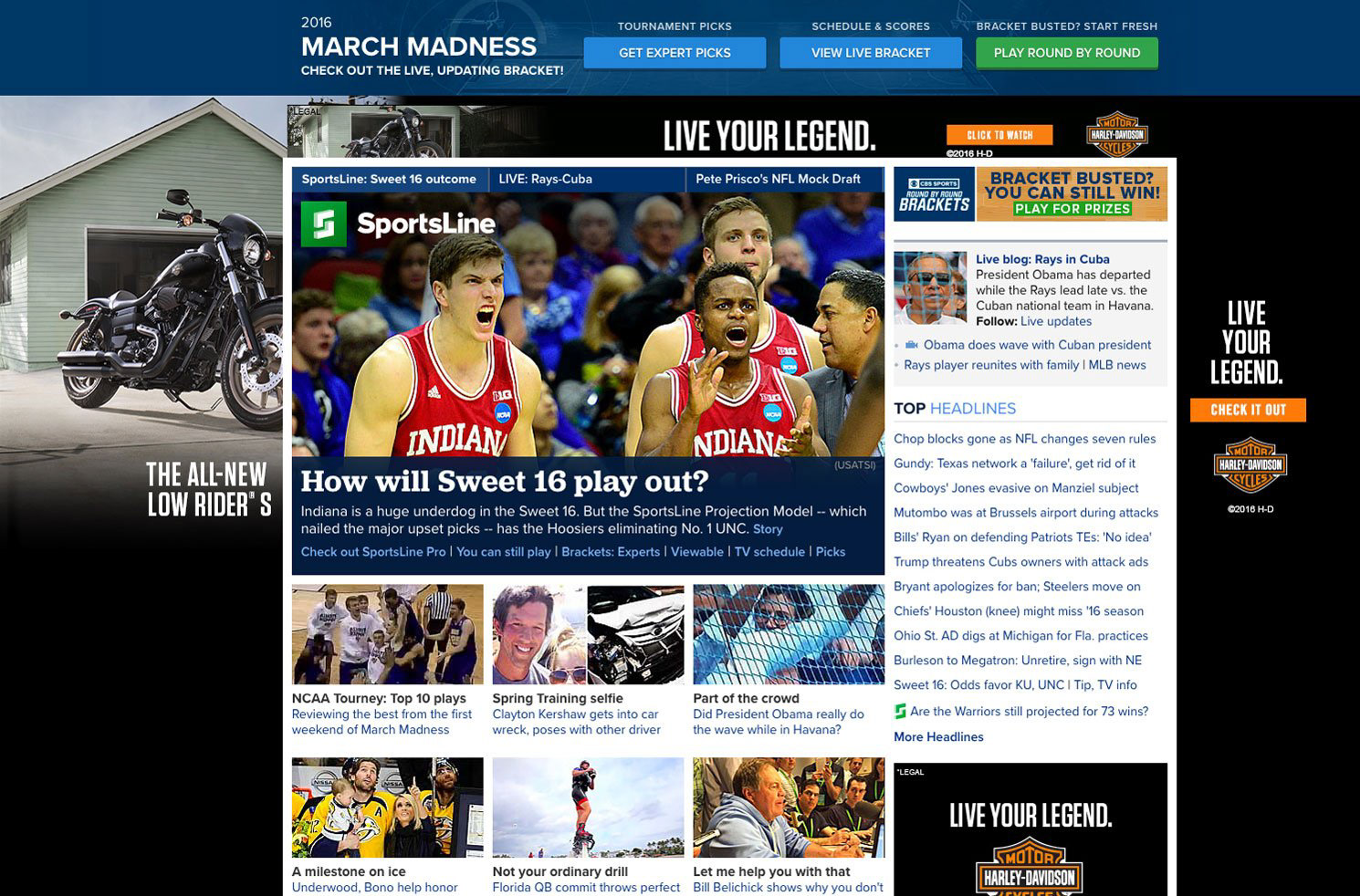Click the More Headlines link

(x=938, y=737)
